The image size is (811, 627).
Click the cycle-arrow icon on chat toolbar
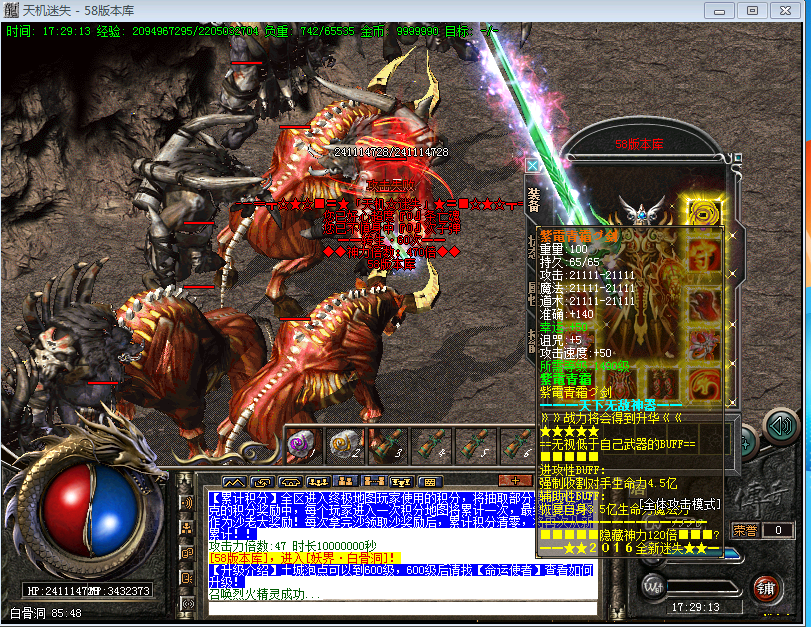(x=262, y=482)
